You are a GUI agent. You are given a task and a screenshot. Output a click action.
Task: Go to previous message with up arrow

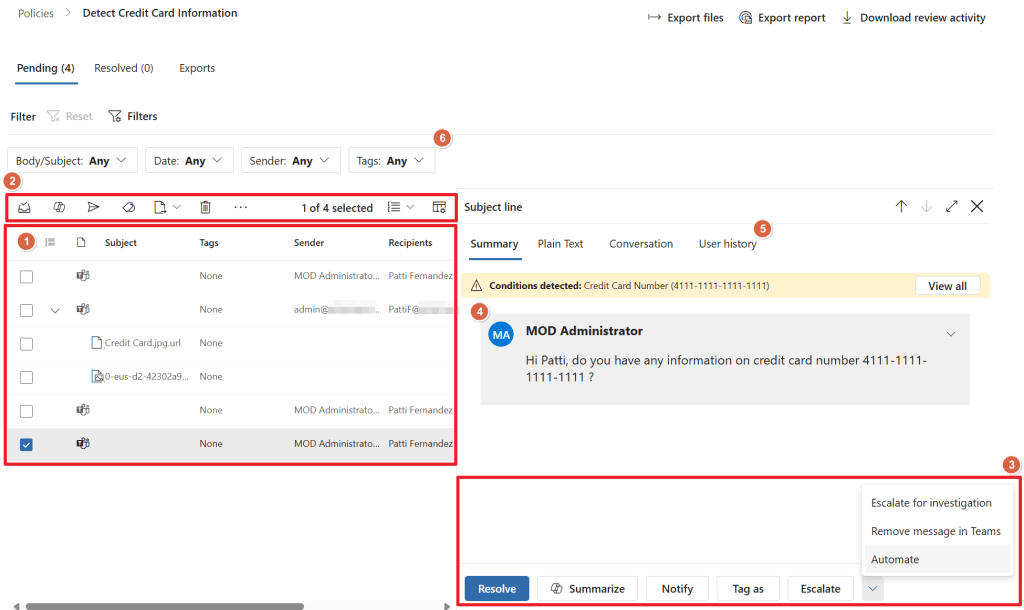901,206
